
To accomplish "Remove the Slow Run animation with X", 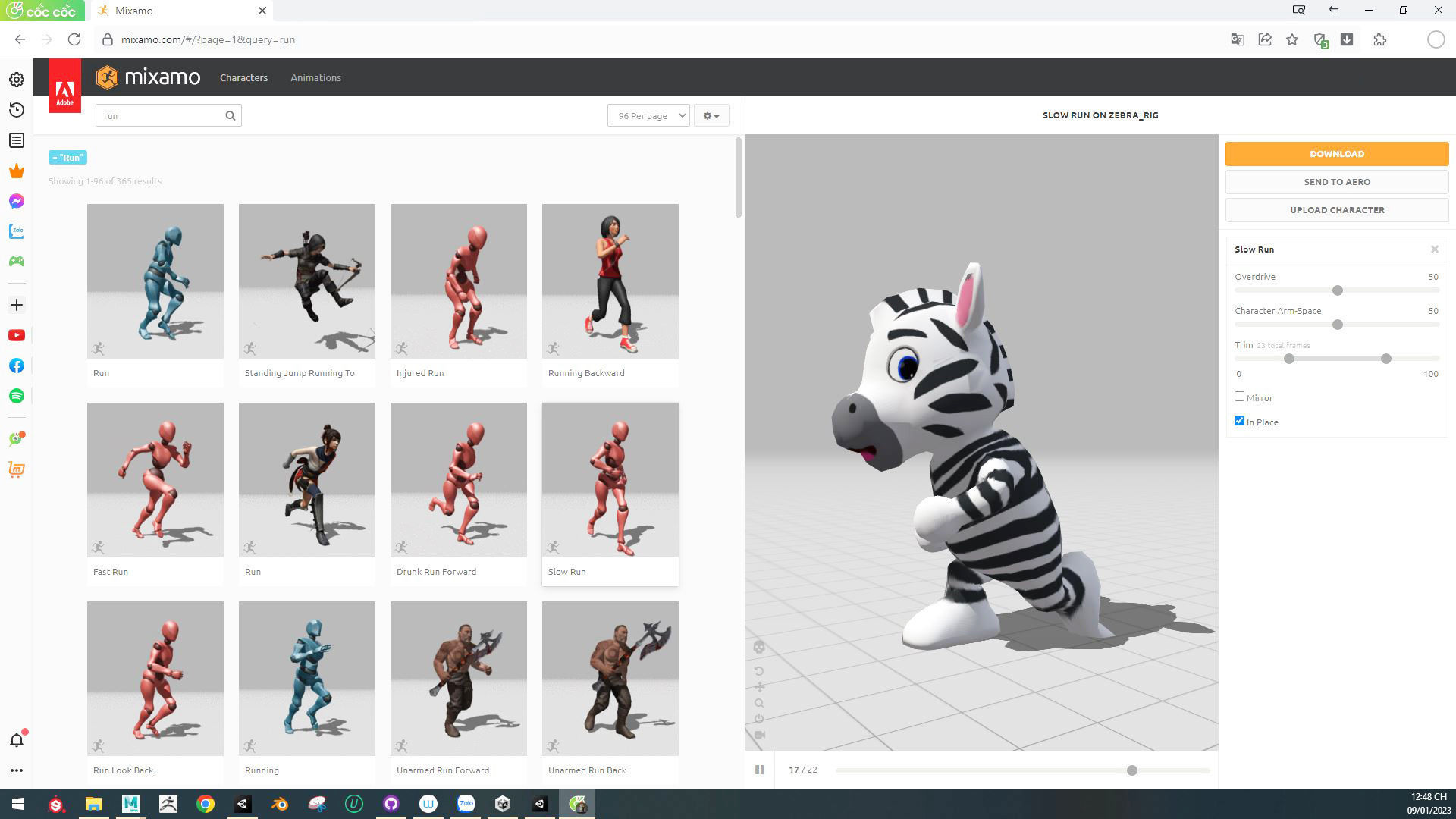I will 1434,249.
